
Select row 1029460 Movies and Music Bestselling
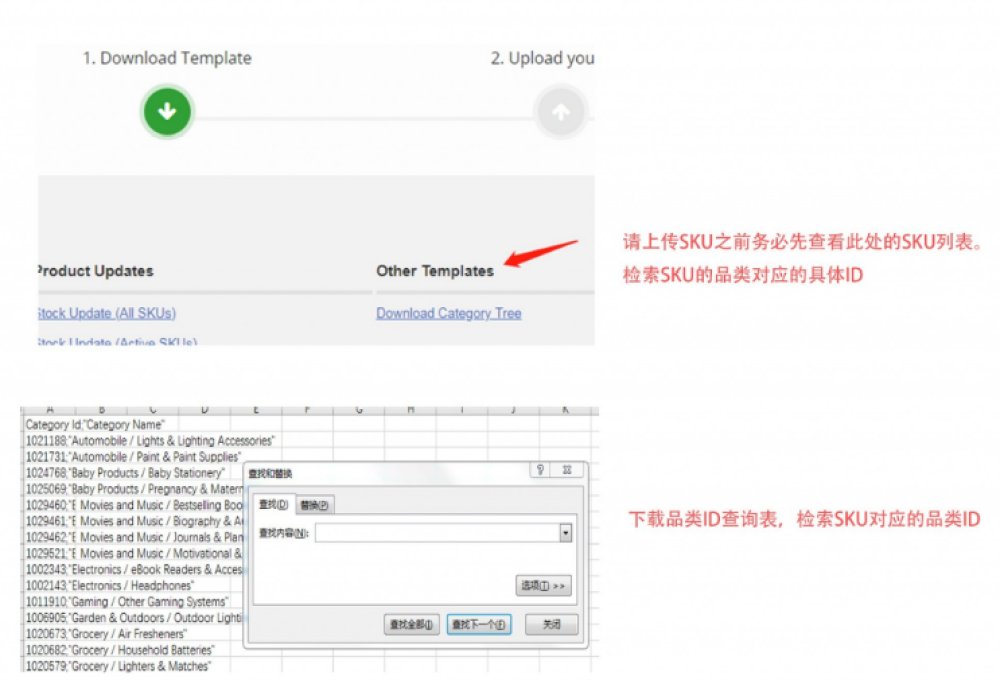135,505
